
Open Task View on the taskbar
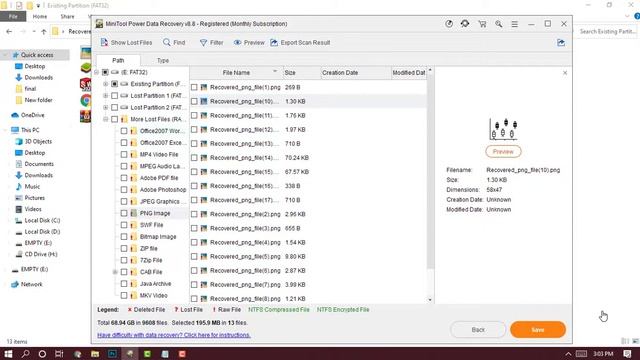(x=59, y=353)
